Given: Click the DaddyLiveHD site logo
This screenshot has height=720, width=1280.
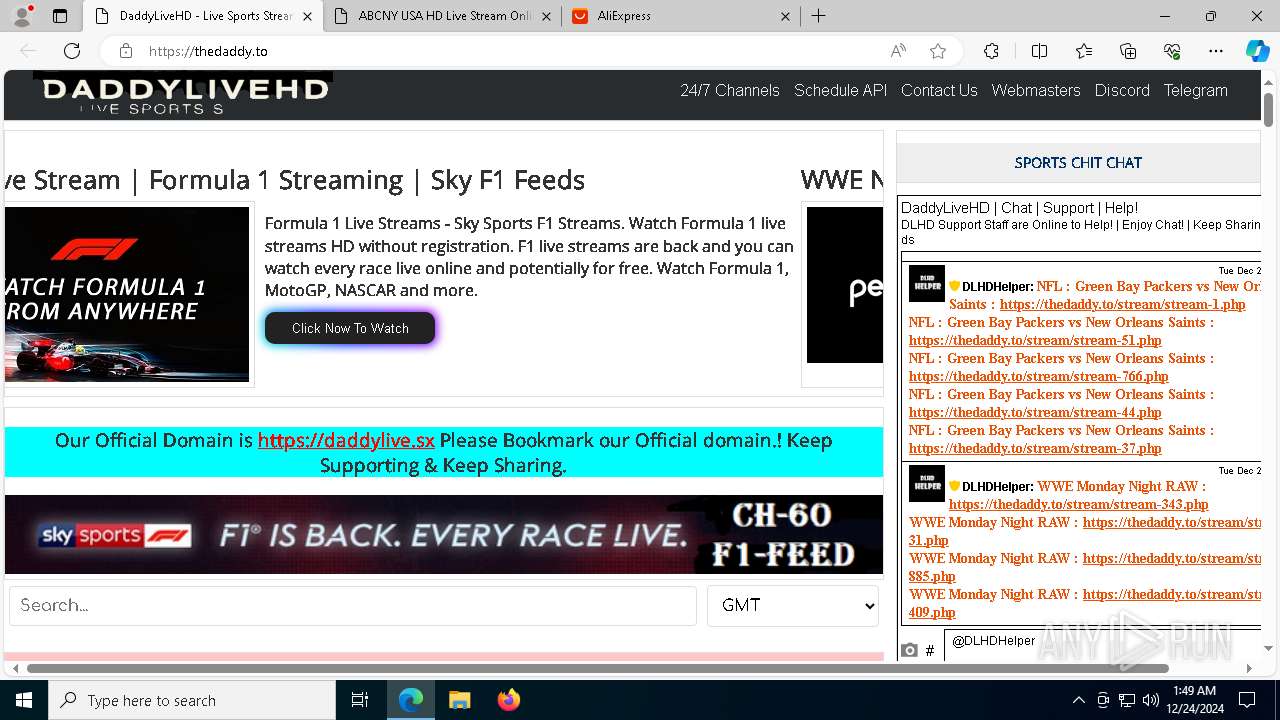Looking at the screenshot, I should pos(184,94).
